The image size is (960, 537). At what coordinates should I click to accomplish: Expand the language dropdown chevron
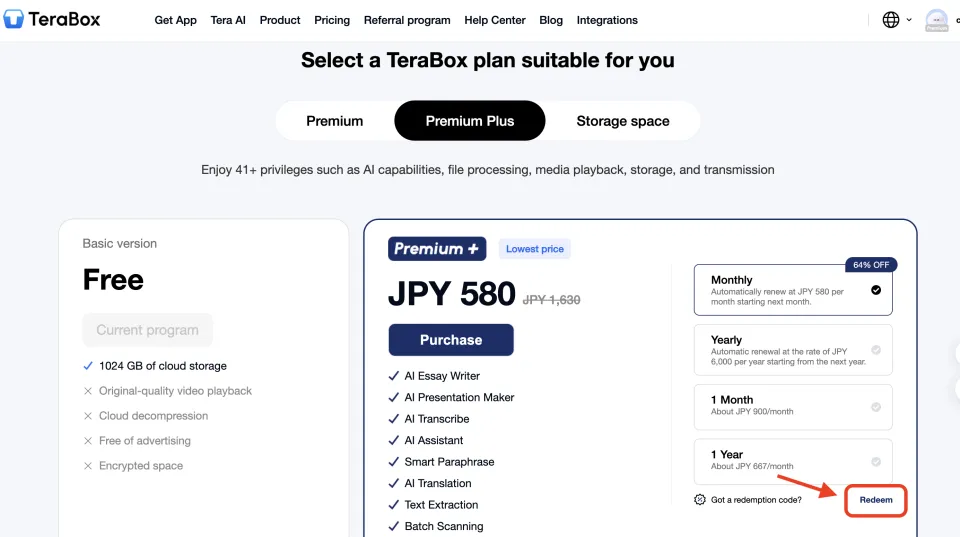909,20
